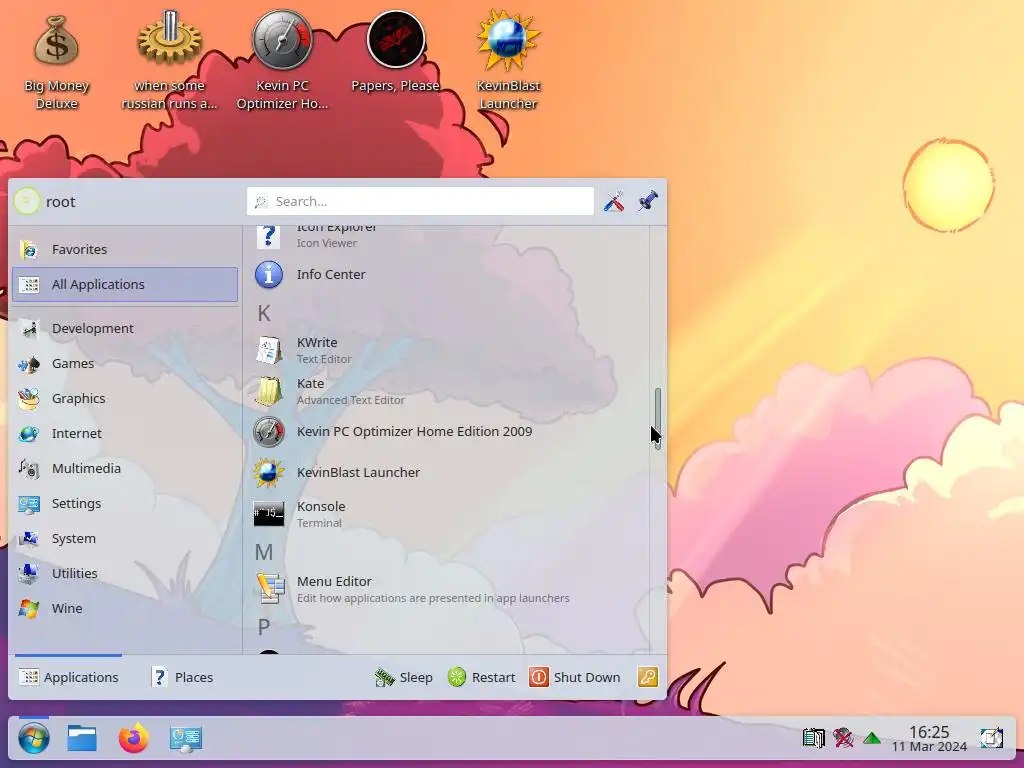Click 'Info Center' text entry
Image resolution: width=1024 pixels, height=768 pixels.
click(x=331, y=275)
